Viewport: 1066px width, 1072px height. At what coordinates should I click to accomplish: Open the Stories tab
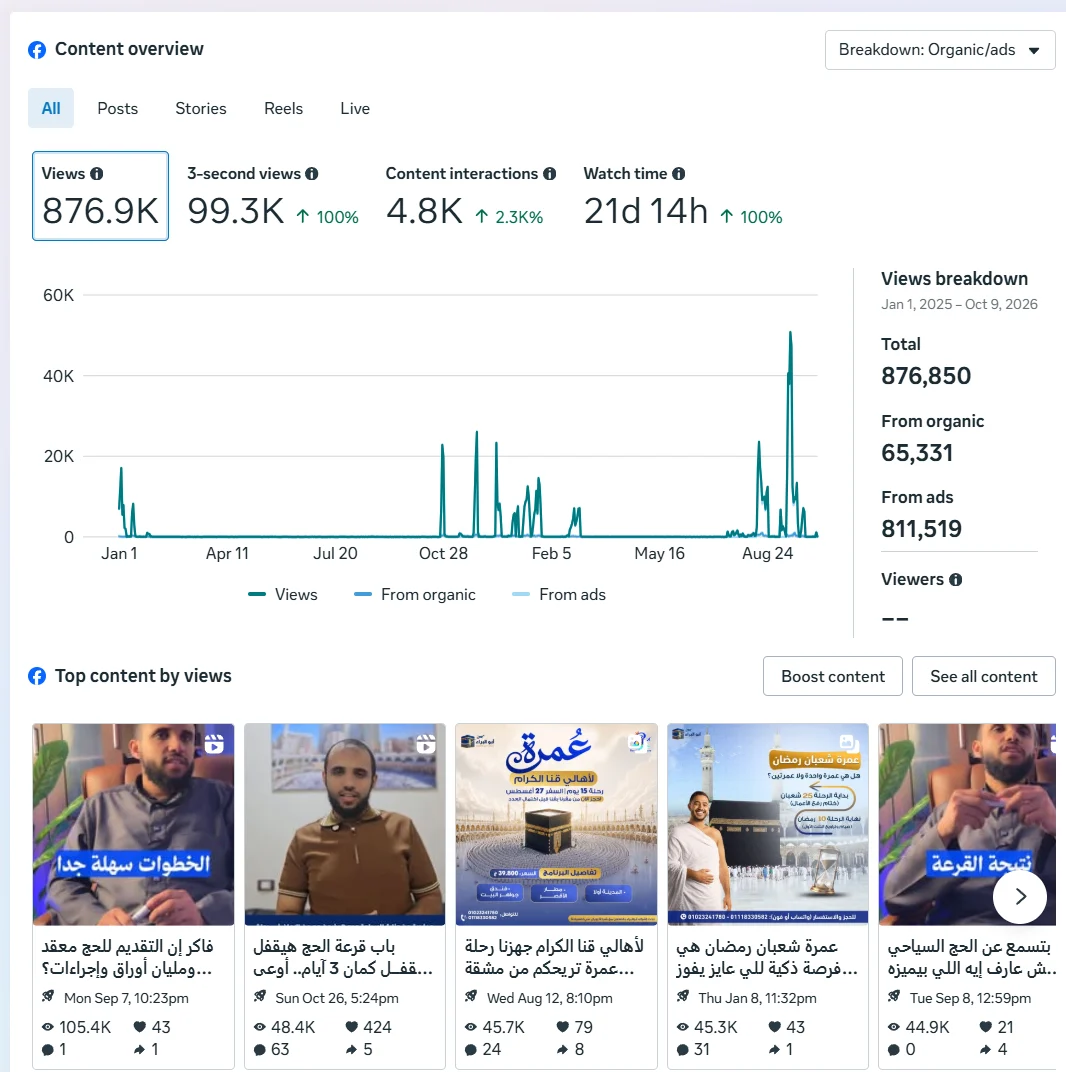point(201,108)
